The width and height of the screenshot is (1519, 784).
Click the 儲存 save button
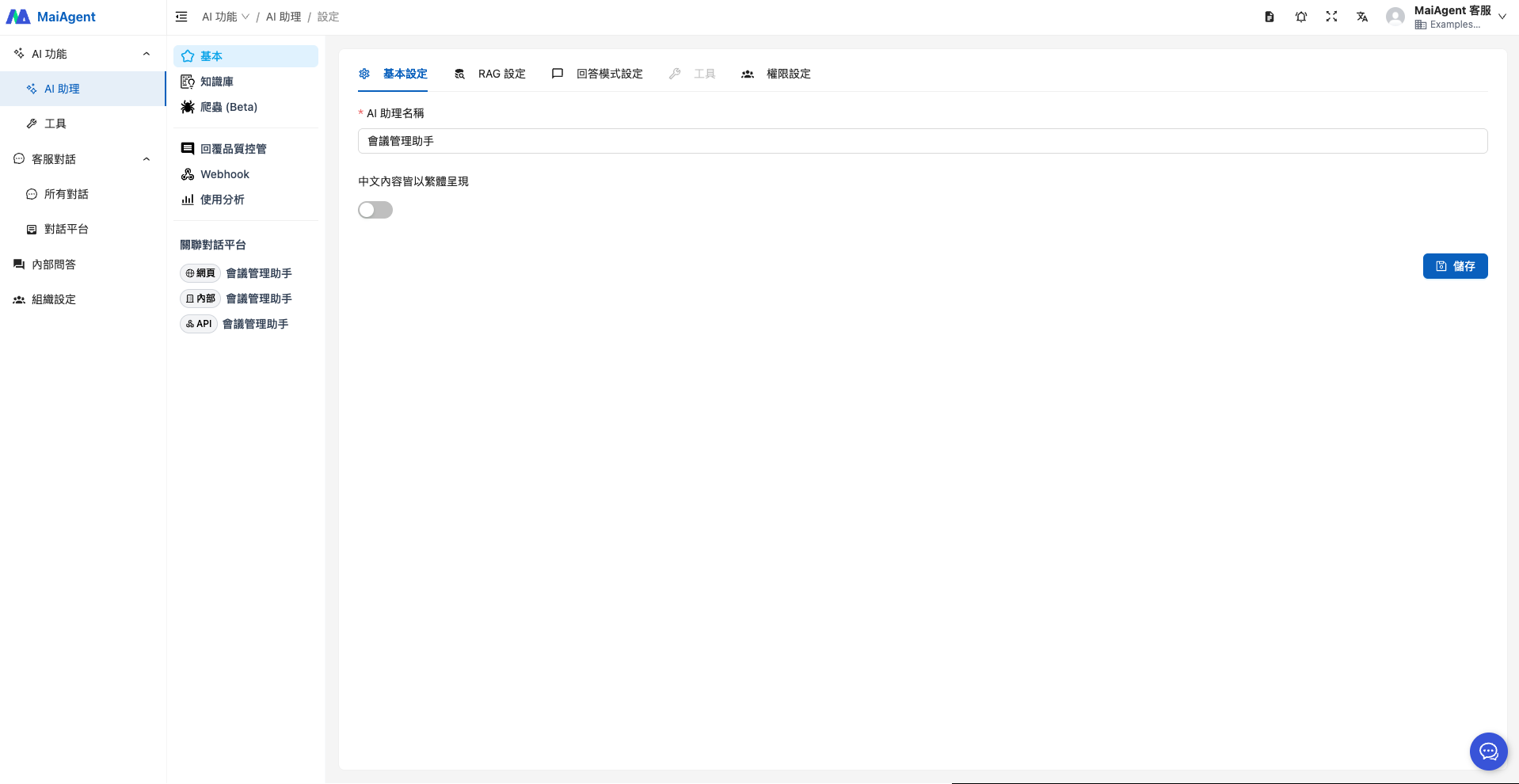[1455, 266]
